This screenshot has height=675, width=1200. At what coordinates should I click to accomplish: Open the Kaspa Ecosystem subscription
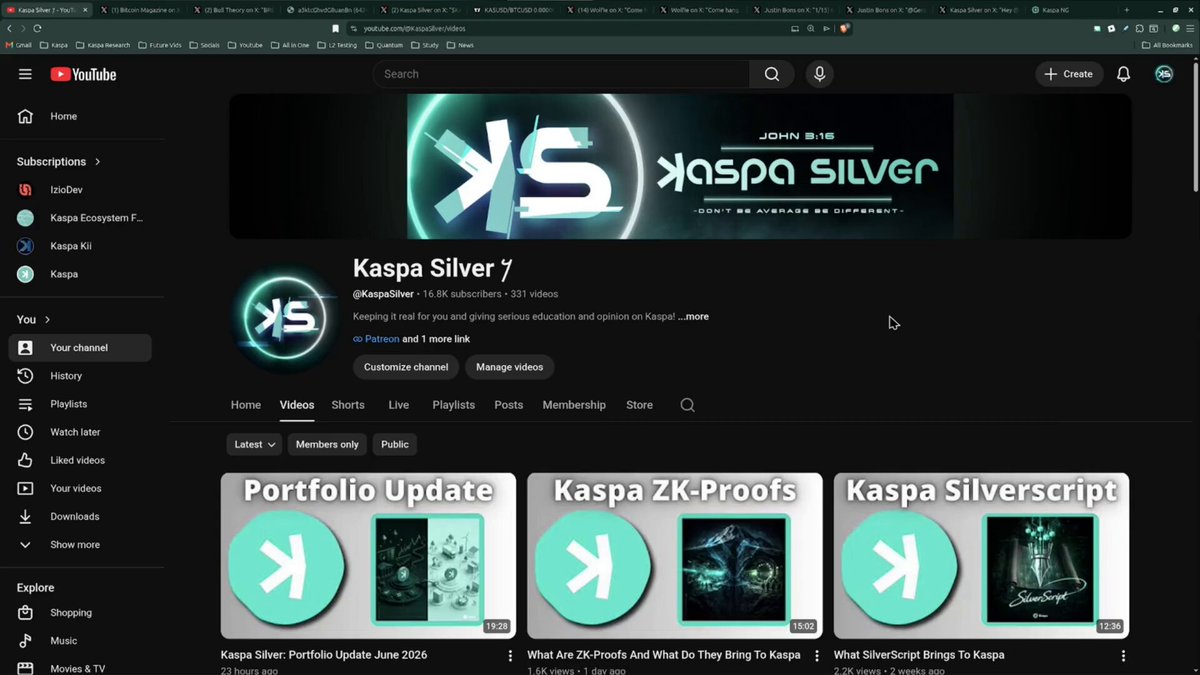80,218
